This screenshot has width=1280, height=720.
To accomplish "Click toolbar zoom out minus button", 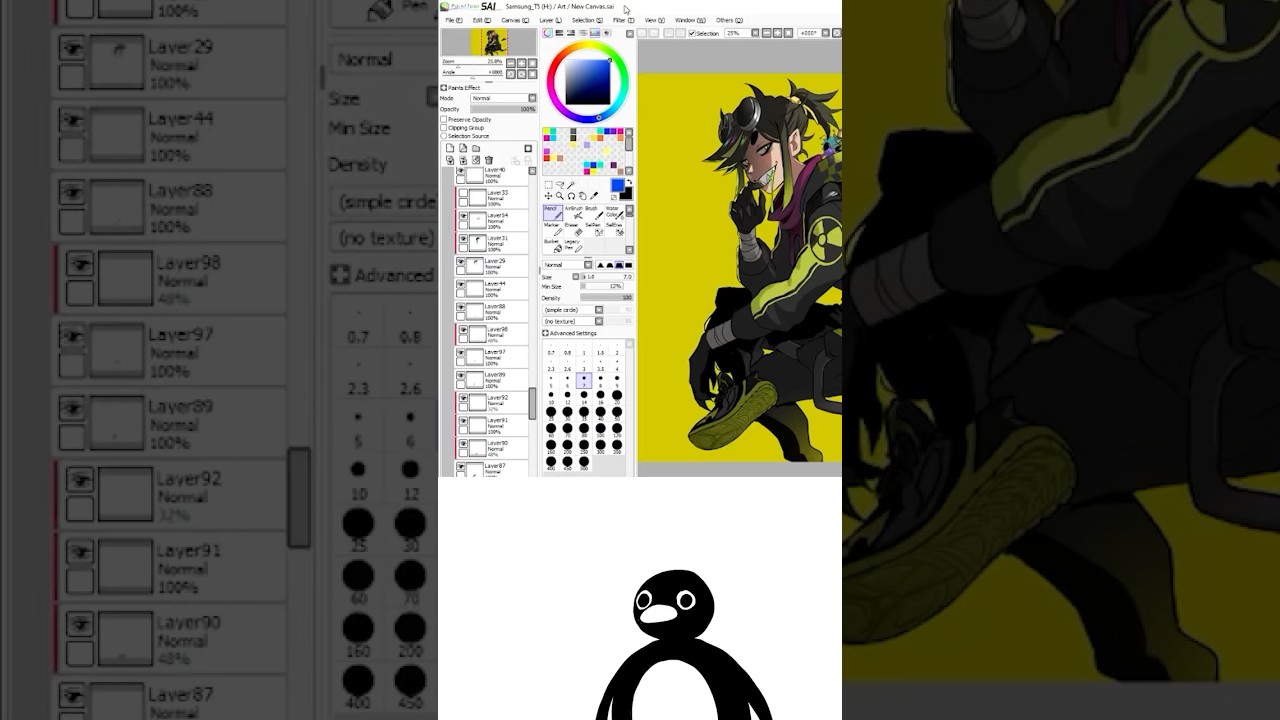I will coord(766,33).
